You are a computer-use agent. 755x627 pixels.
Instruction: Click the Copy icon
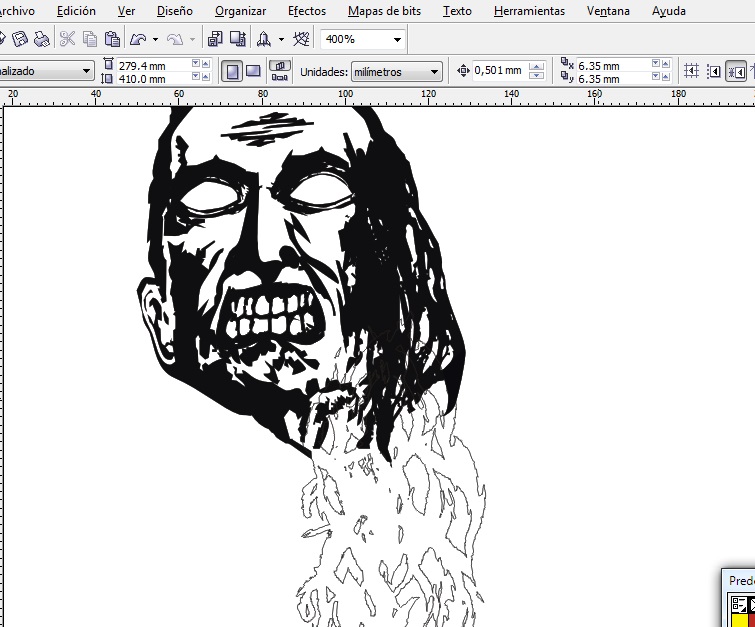pyautogui.click(x=90, y=39)
